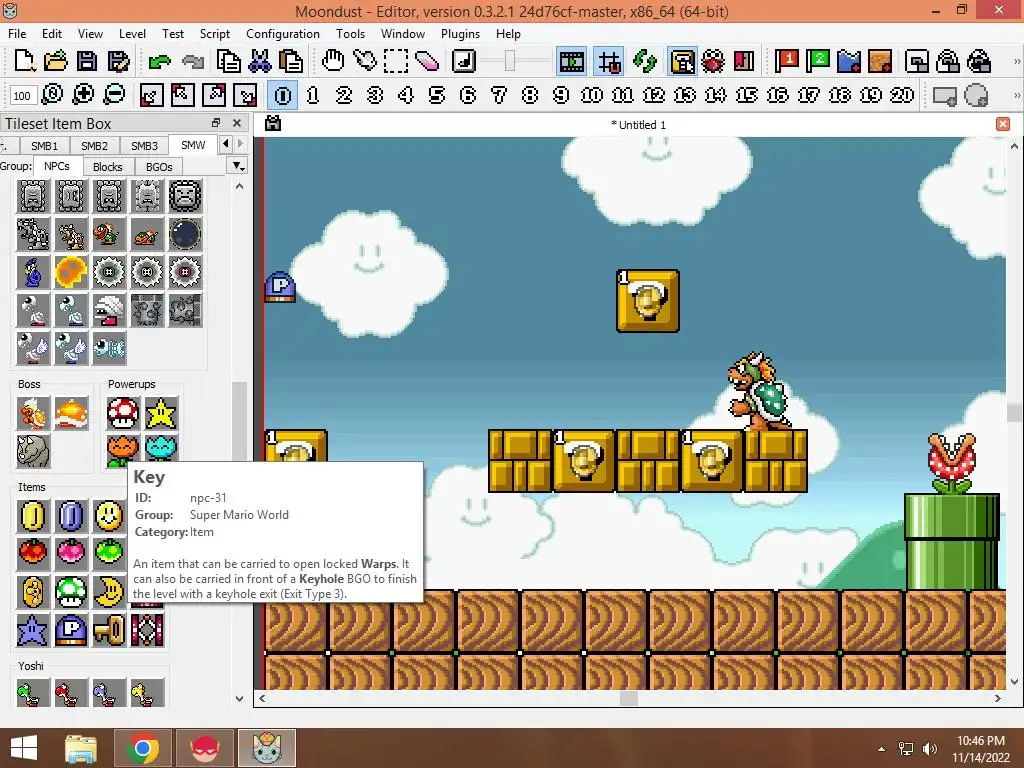Switch to section 5
This screenshot has height=768, width=1024.
tap(437, 95)
